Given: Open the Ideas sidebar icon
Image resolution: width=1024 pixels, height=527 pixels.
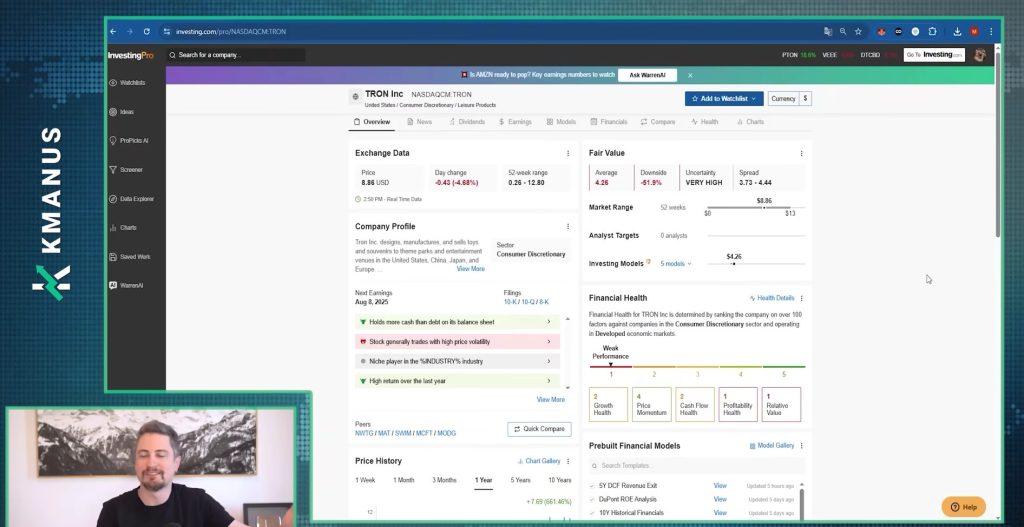Looking at the screenshot, I should click(113, 112).
